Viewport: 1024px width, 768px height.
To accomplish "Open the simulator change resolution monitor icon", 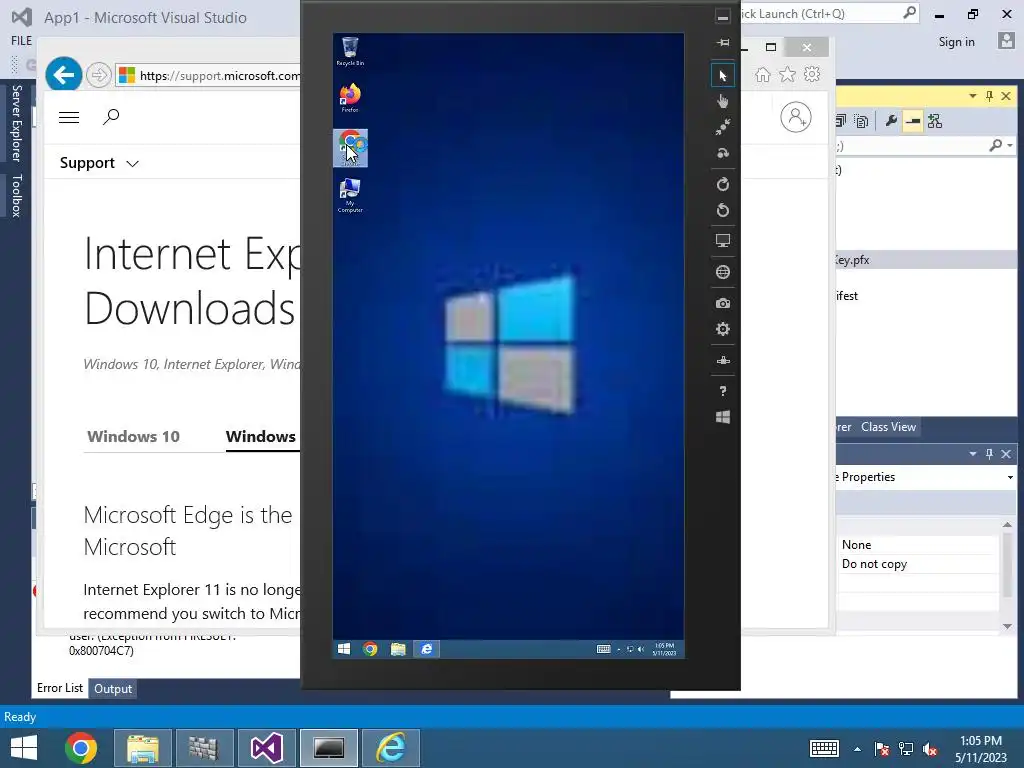I will pyautogui.click(x=723, y=241).
